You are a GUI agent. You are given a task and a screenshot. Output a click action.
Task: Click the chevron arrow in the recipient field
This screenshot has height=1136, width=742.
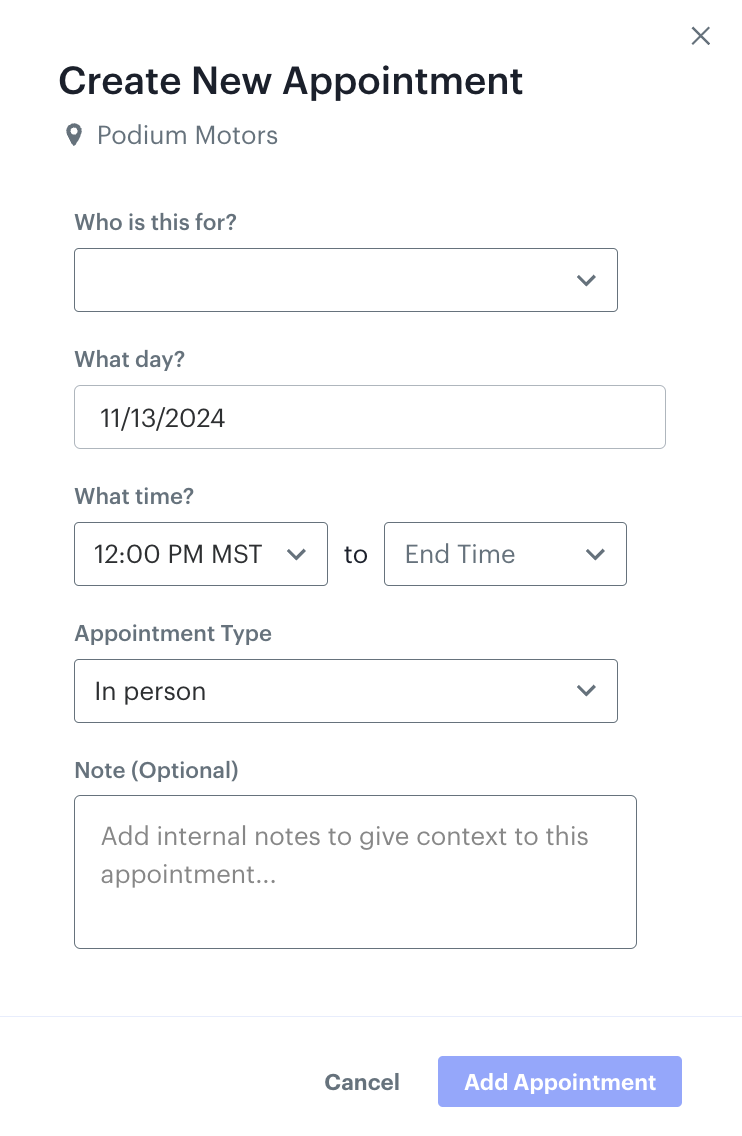tap(586, 280)
